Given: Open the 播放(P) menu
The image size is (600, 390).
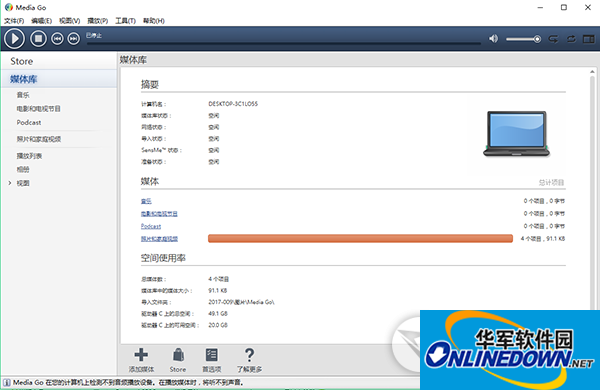Looking at the screenshot, I should click(98, 21).
